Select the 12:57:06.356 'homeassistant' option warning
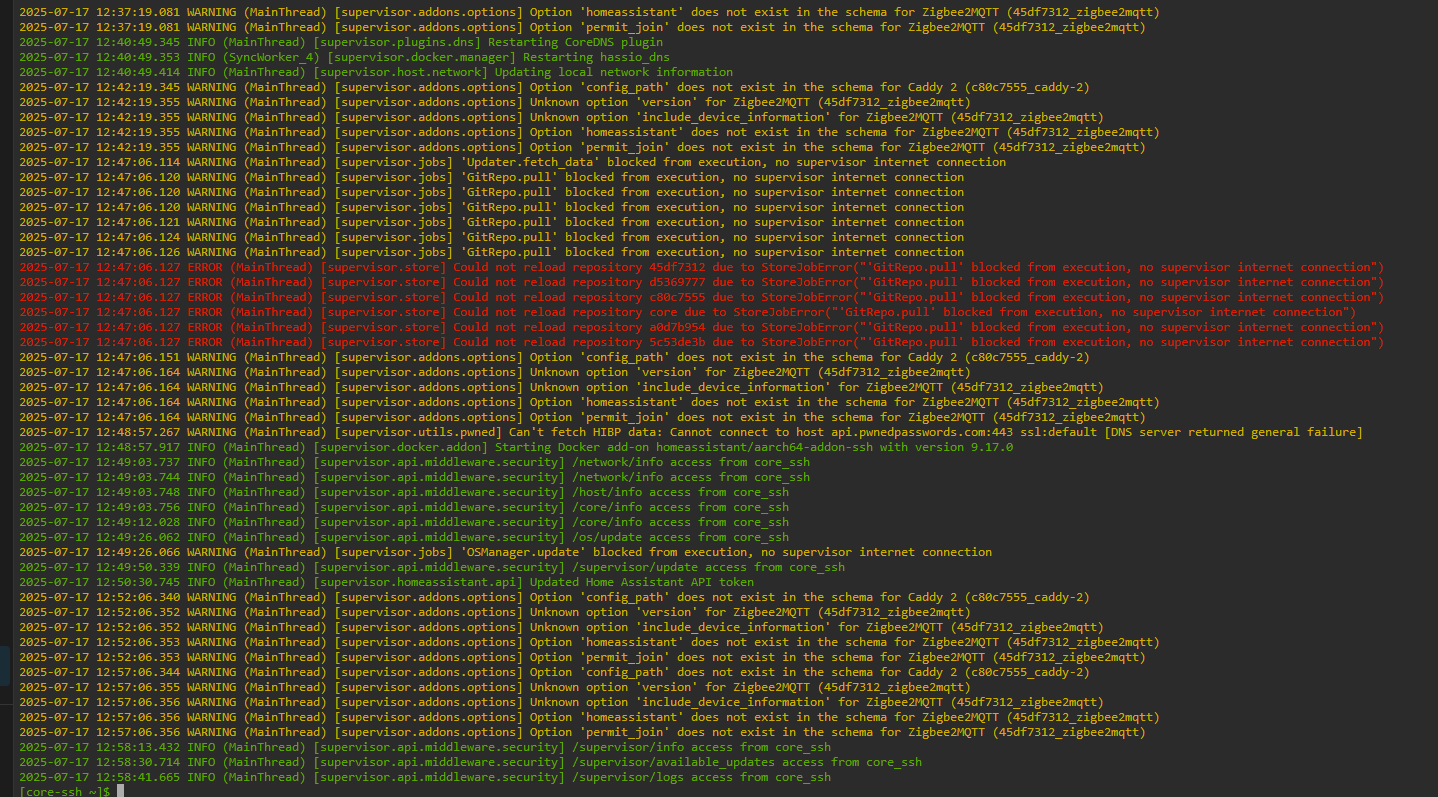 pyautogui.click(x=590, y=717)
